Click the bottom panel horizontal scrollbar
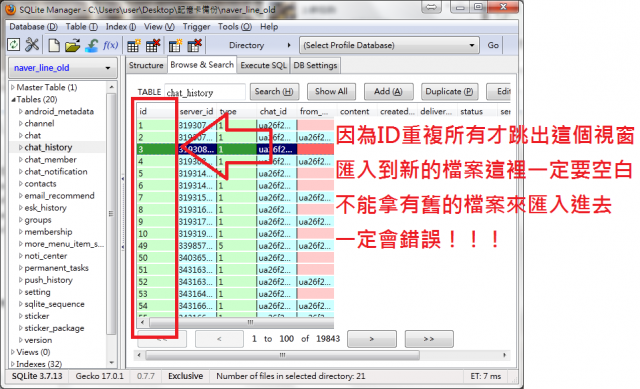The width and height of the screenshot is (640, 389). coord(282,355)
